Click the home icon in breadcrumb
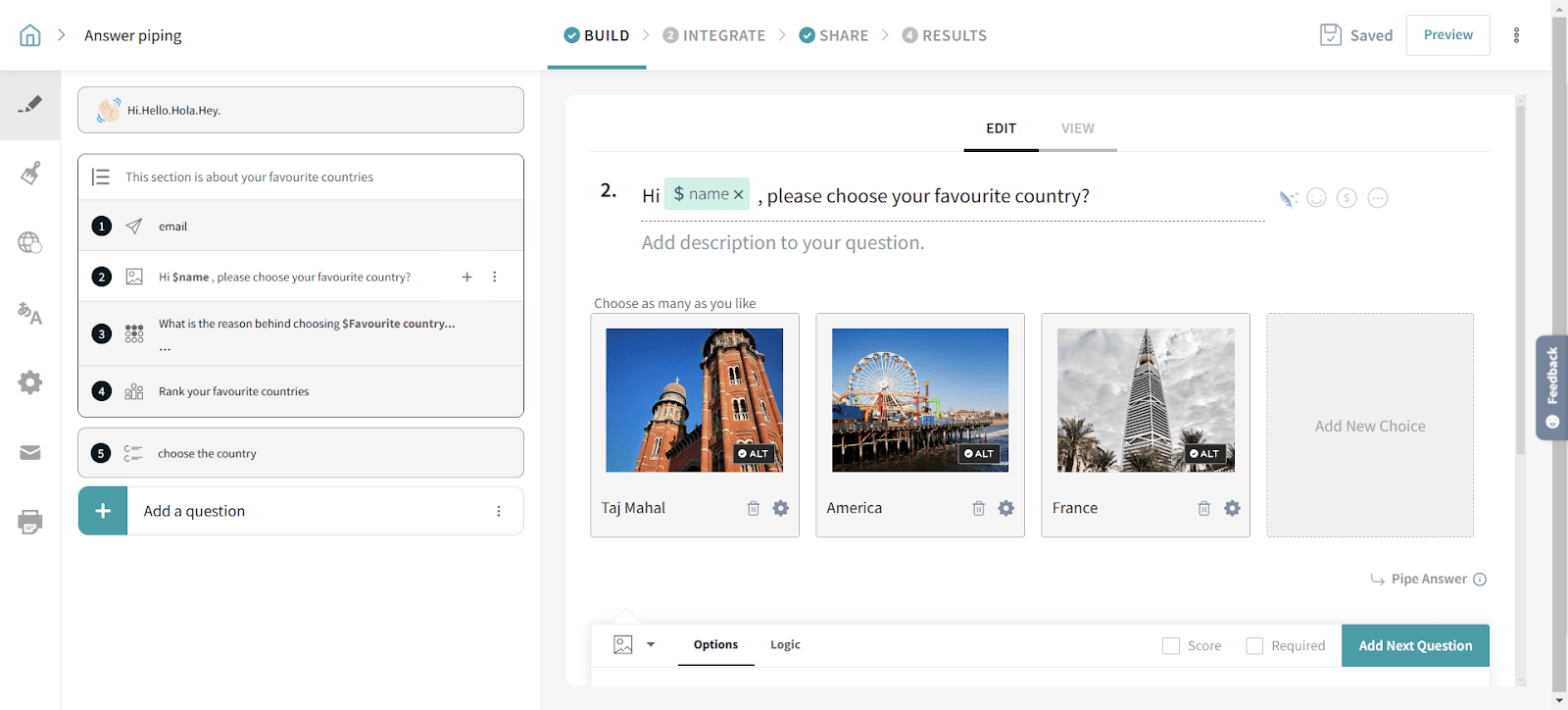Screen dimensions: 1568x710 [x=30, y=35]
